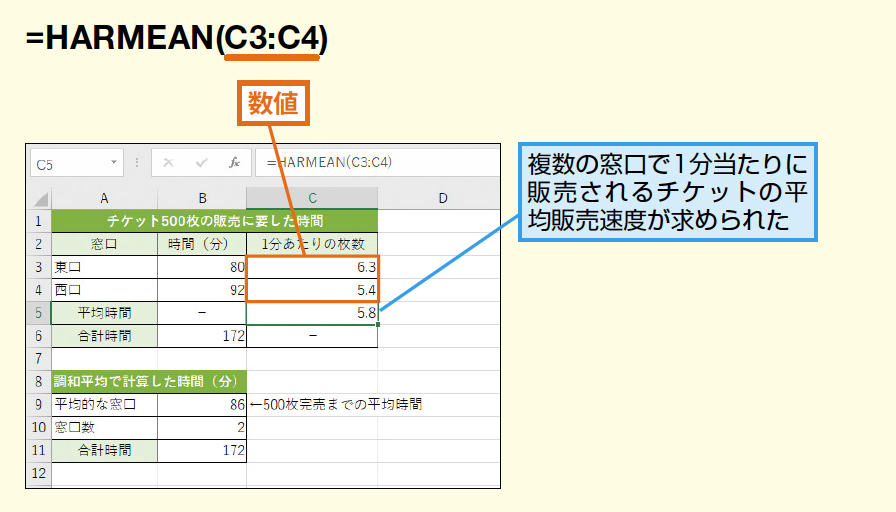Click the 合計時間 cell in row 6

[x=104, y=336]
